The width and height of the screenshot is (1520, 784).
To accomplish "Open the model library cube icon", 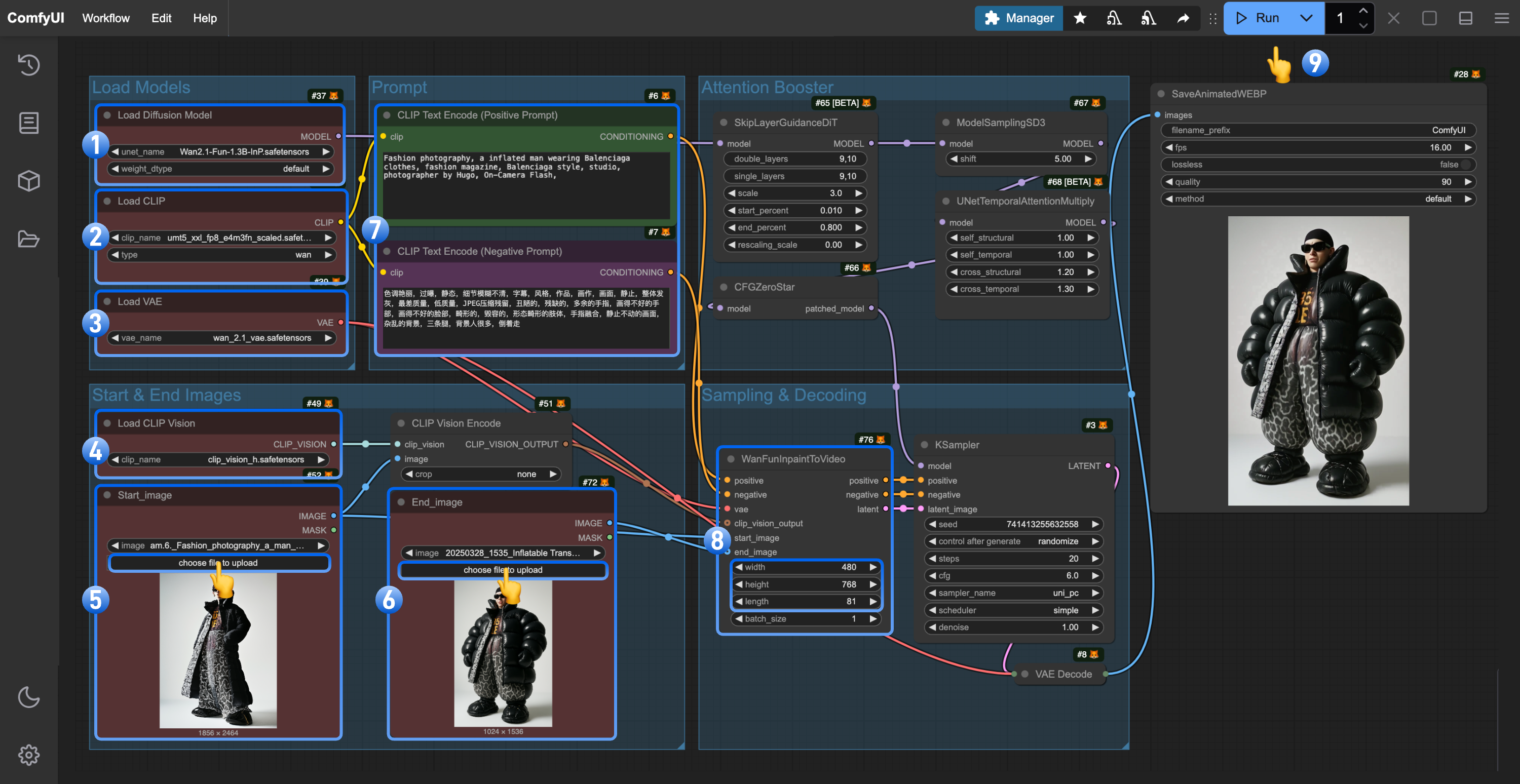I will 28,180.
